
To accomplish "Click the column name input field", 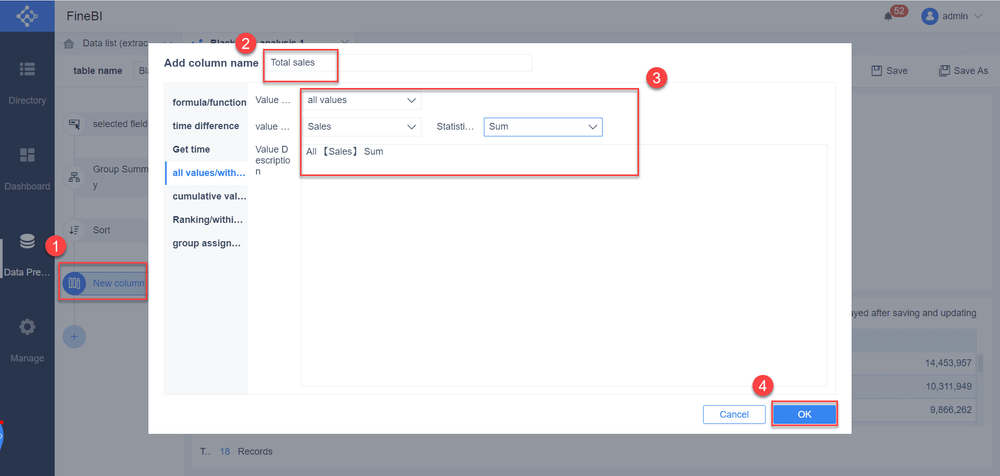I will pyautogui.click(x=400, y=63).
